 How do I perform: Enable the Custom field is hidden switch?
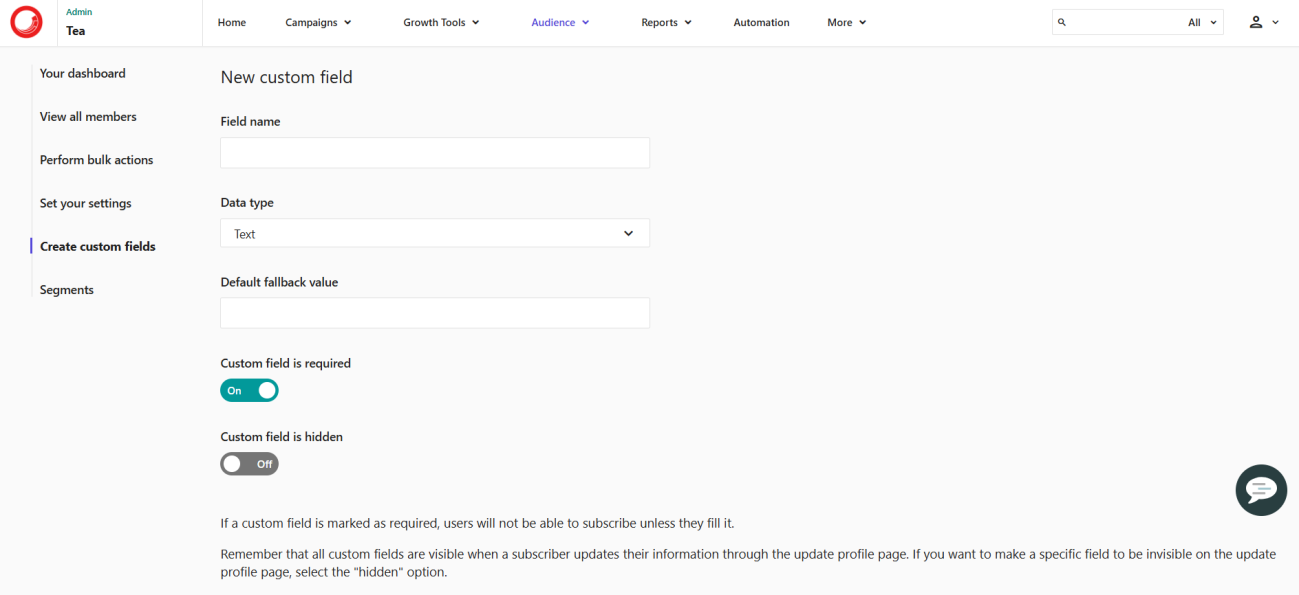[249, 464]
